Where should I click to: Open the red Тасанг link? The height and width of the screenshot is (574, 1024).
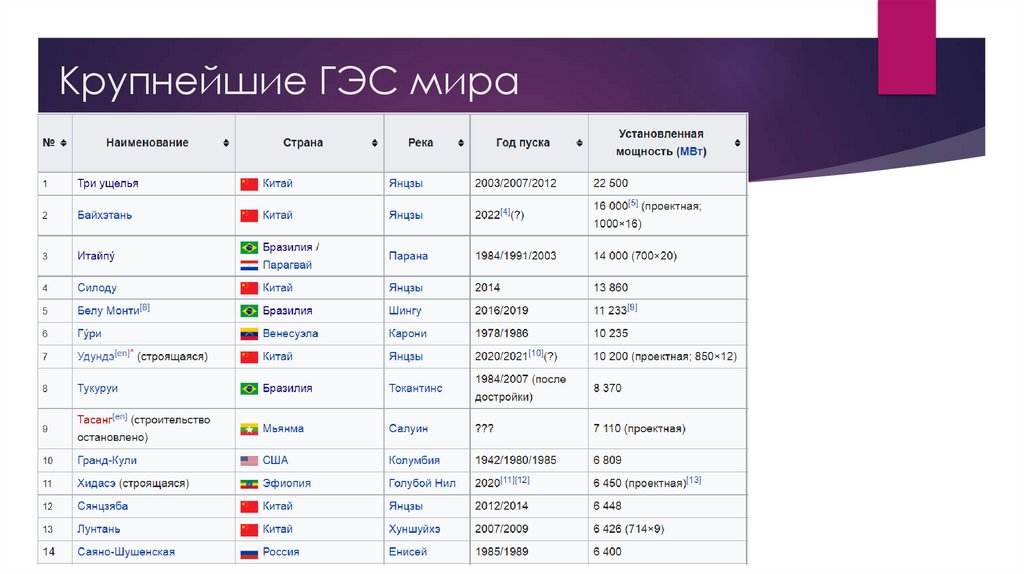(x=95, y=420)
